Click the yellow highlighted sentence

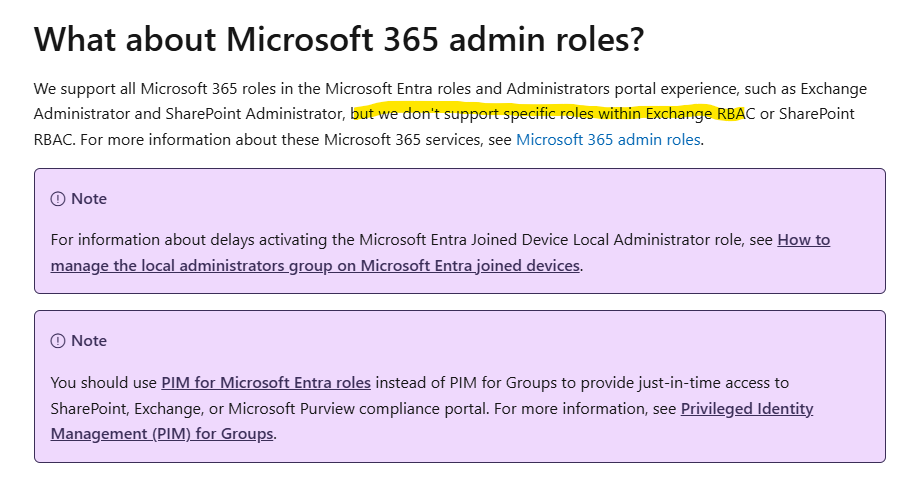[x=548, y=114]
